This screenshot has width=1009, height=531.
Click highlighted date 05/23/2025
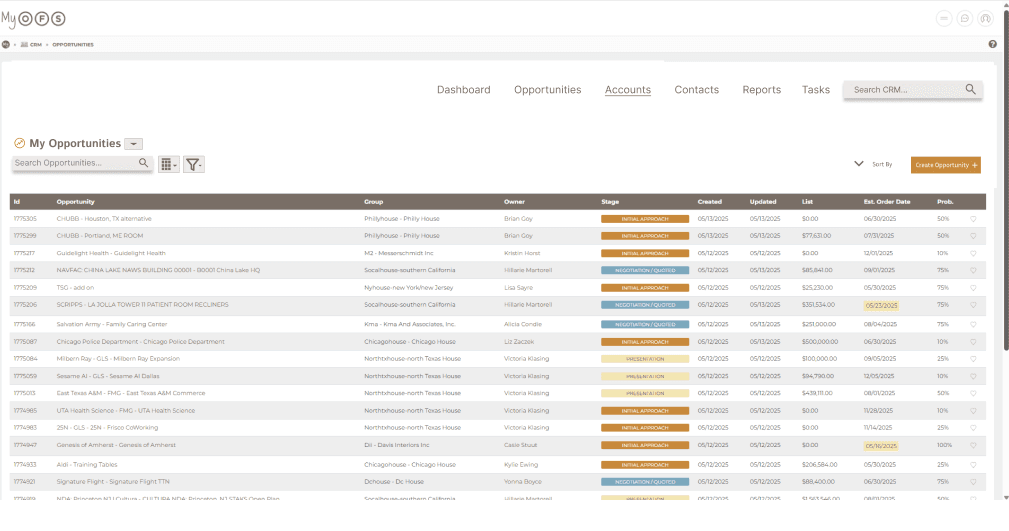[x=881, y=306]
